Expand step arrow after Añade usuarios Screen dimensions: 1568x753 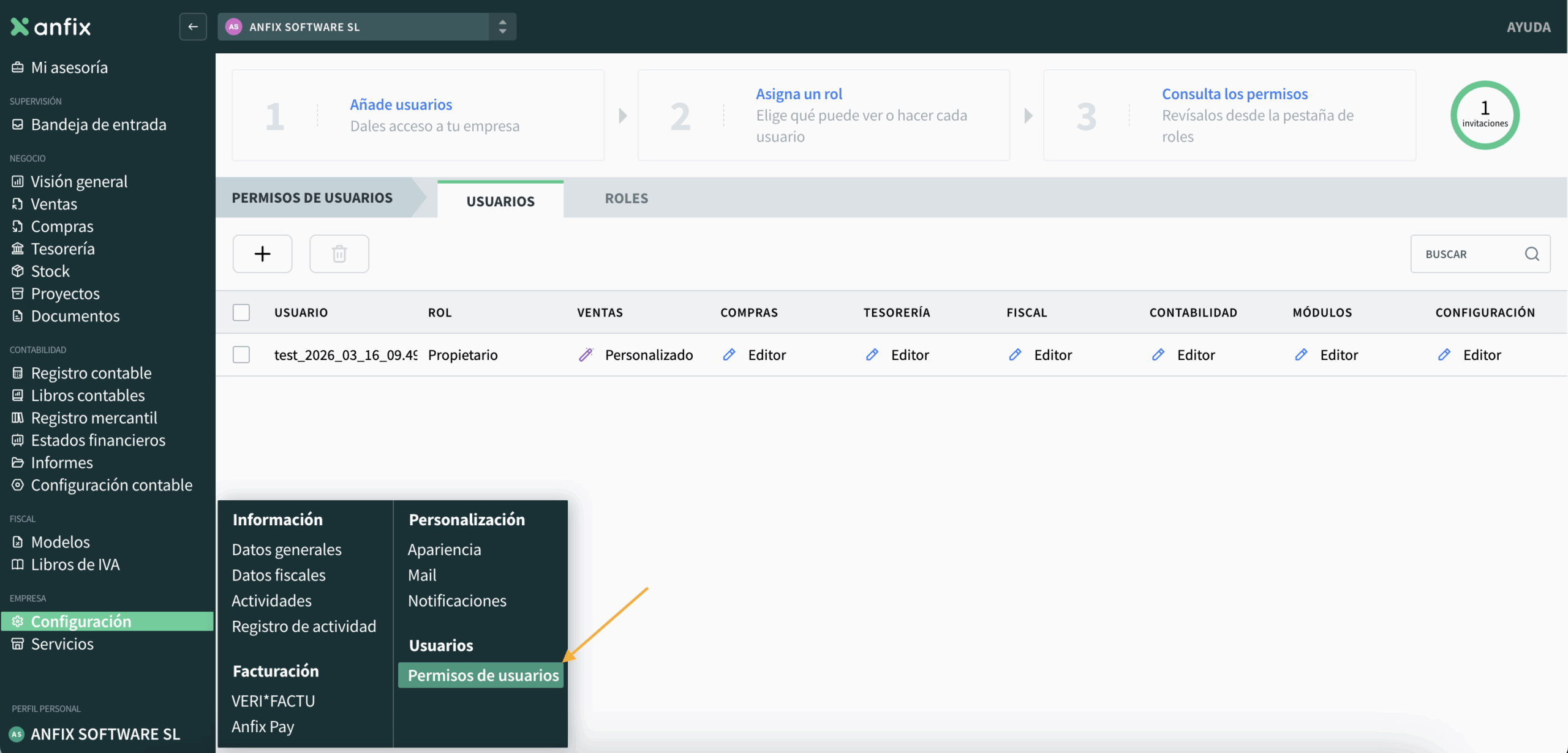pyautogui.click(x=622, y=115)
